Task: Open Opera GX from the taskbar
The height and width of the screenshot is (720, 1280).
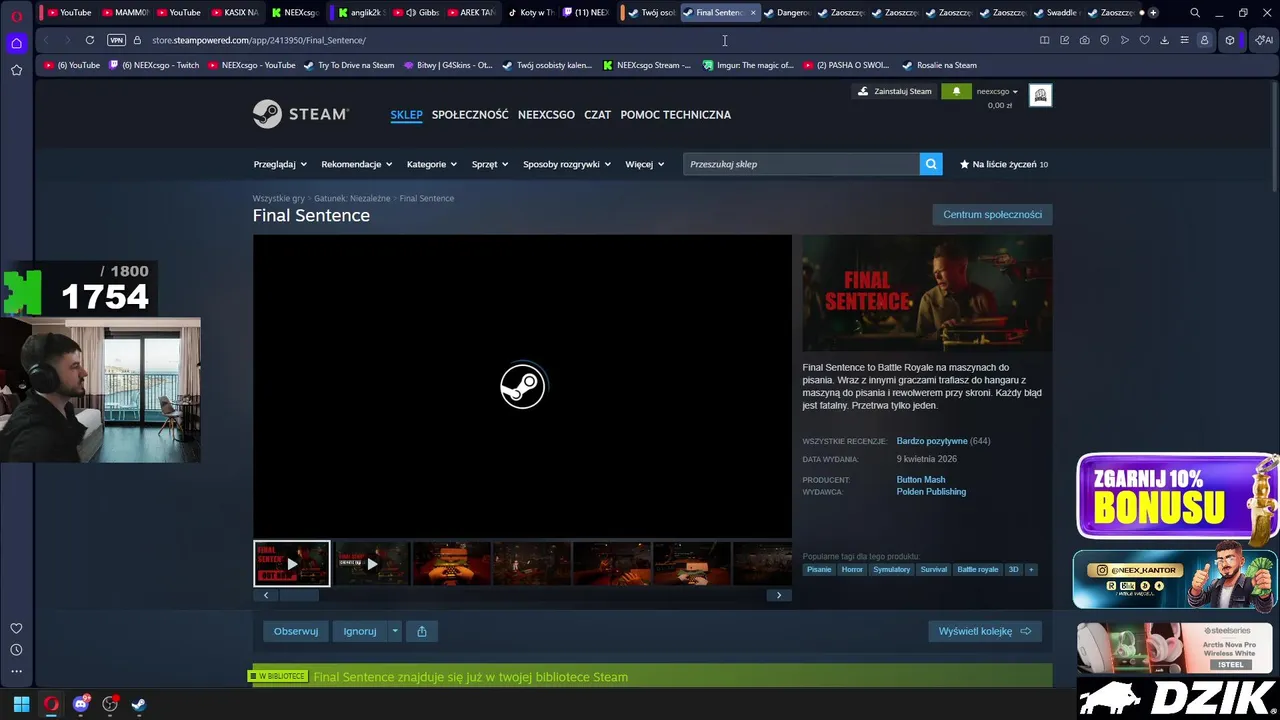Action: pos(51,704)
